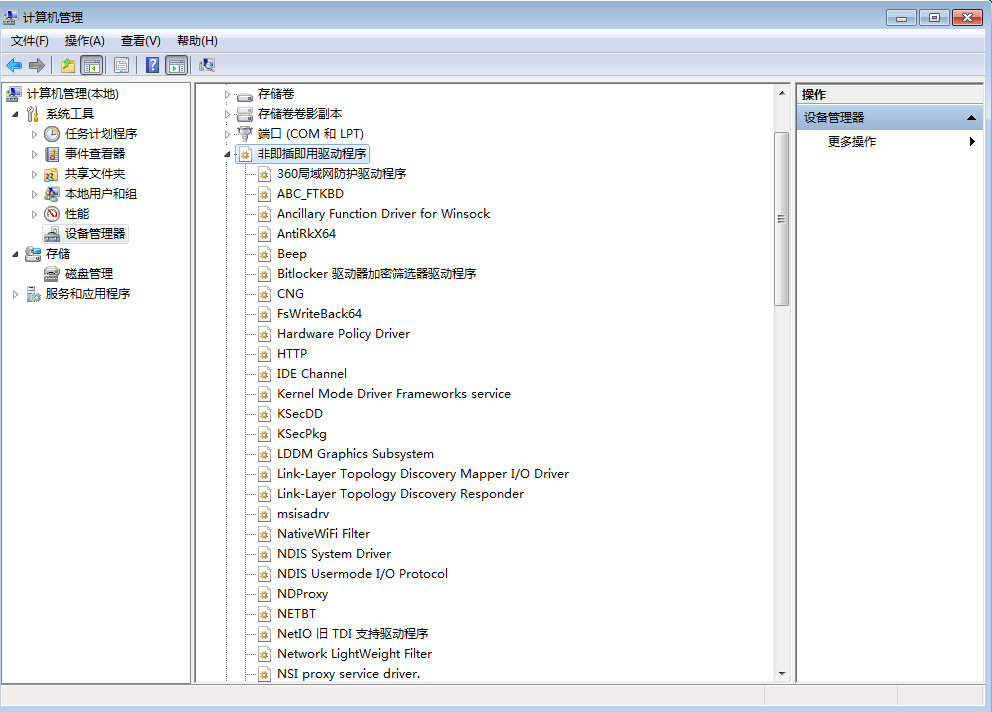Viewport: 992px width, 712px height.
Task: Click the Shared Folders icon
Action: click(x=52, y=174)
